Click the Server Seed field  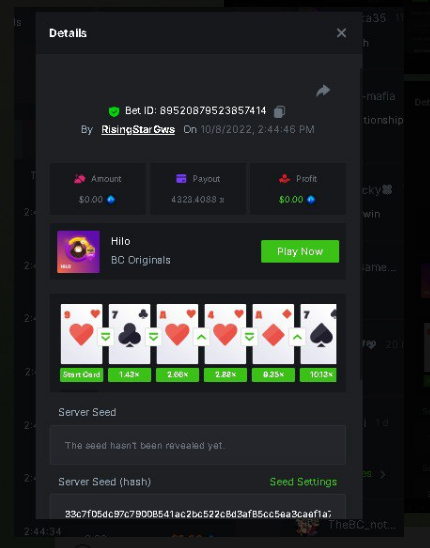[198, 445]
